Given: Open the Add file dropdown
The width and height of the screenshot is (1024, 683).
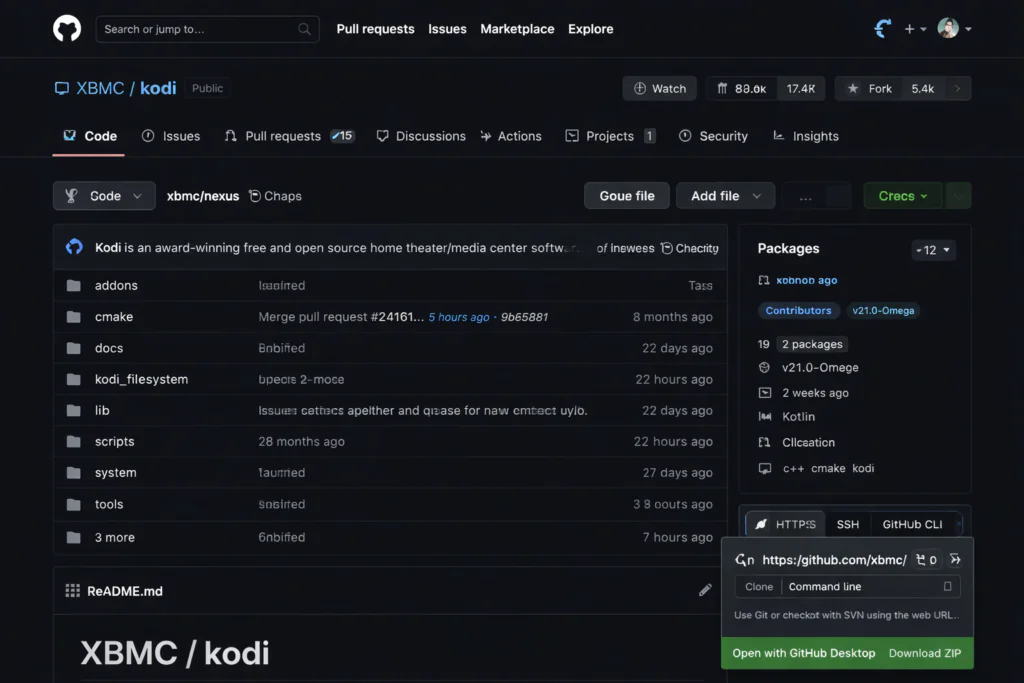Looking at the screenshot, I should [x=725, y=196].
